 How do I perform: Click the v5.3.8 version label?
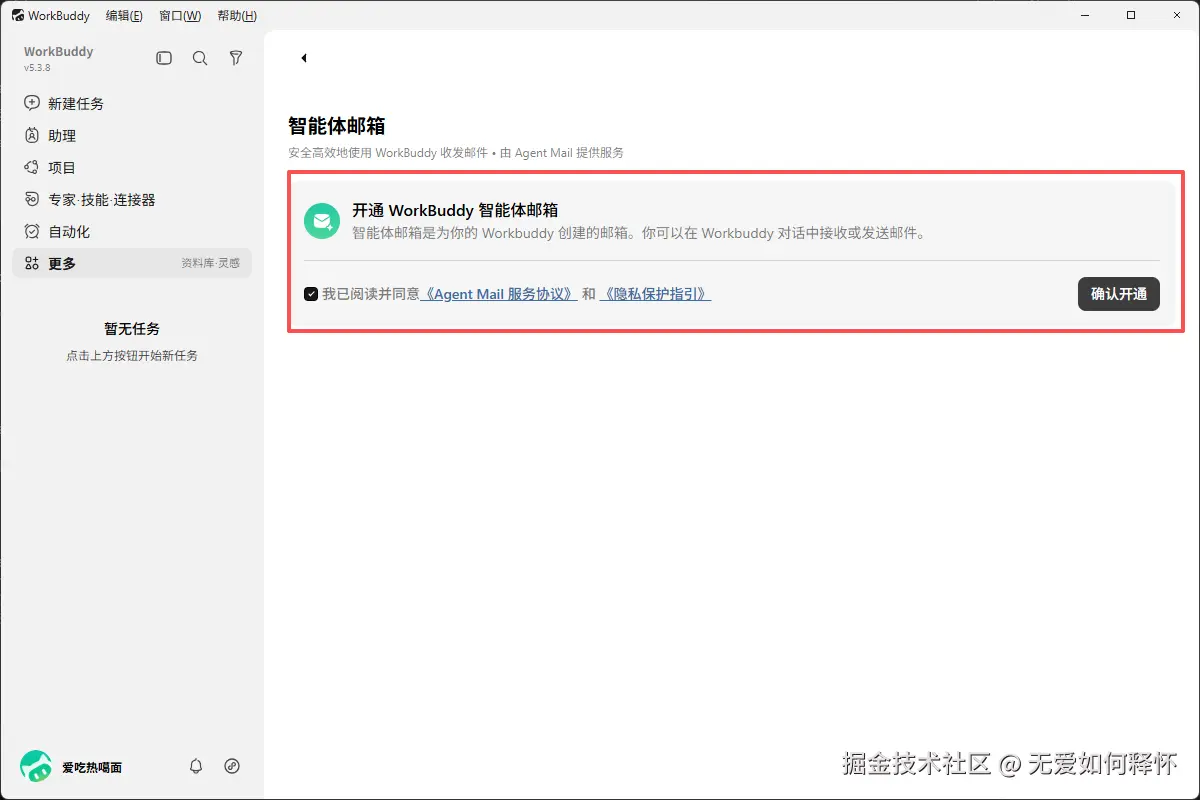click(x=37, y=68)
